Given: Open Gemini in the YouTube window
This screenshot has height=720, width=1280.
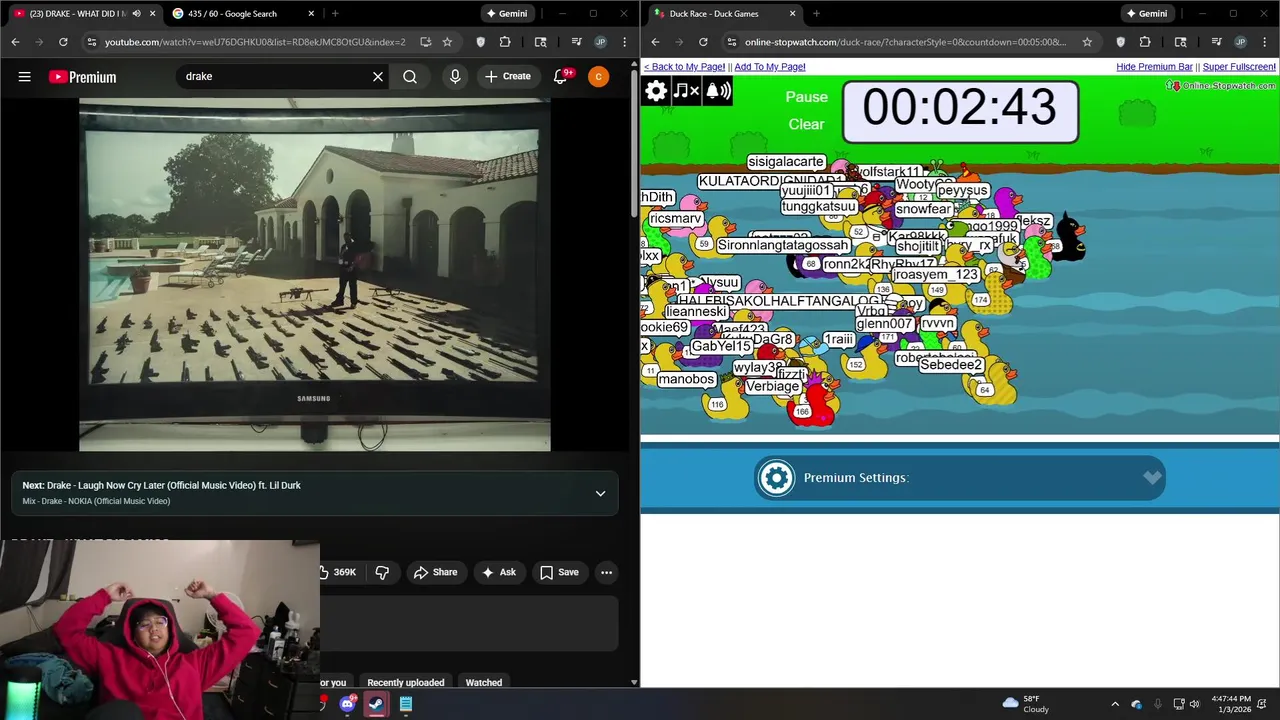Looking at the screenshot, I should [x=506, y=13].
